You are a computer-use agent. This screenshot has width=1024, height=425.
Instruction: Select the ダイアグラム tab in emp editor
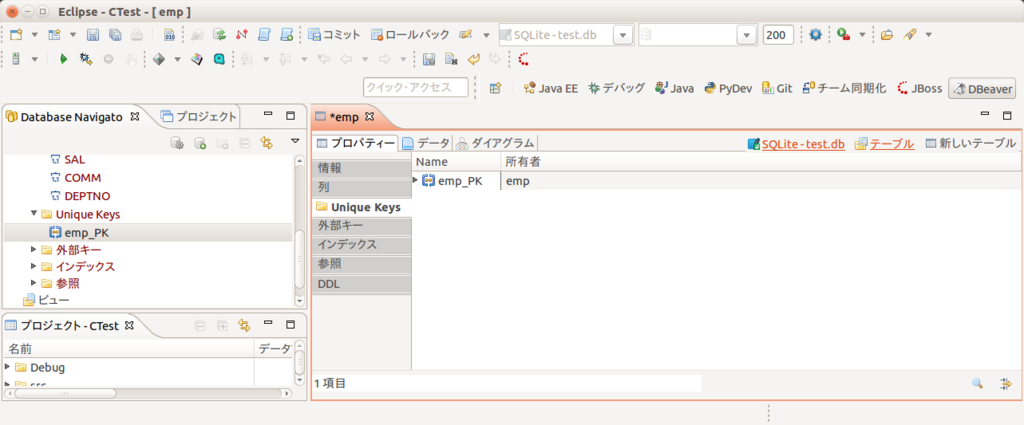[x=494, y=143]
